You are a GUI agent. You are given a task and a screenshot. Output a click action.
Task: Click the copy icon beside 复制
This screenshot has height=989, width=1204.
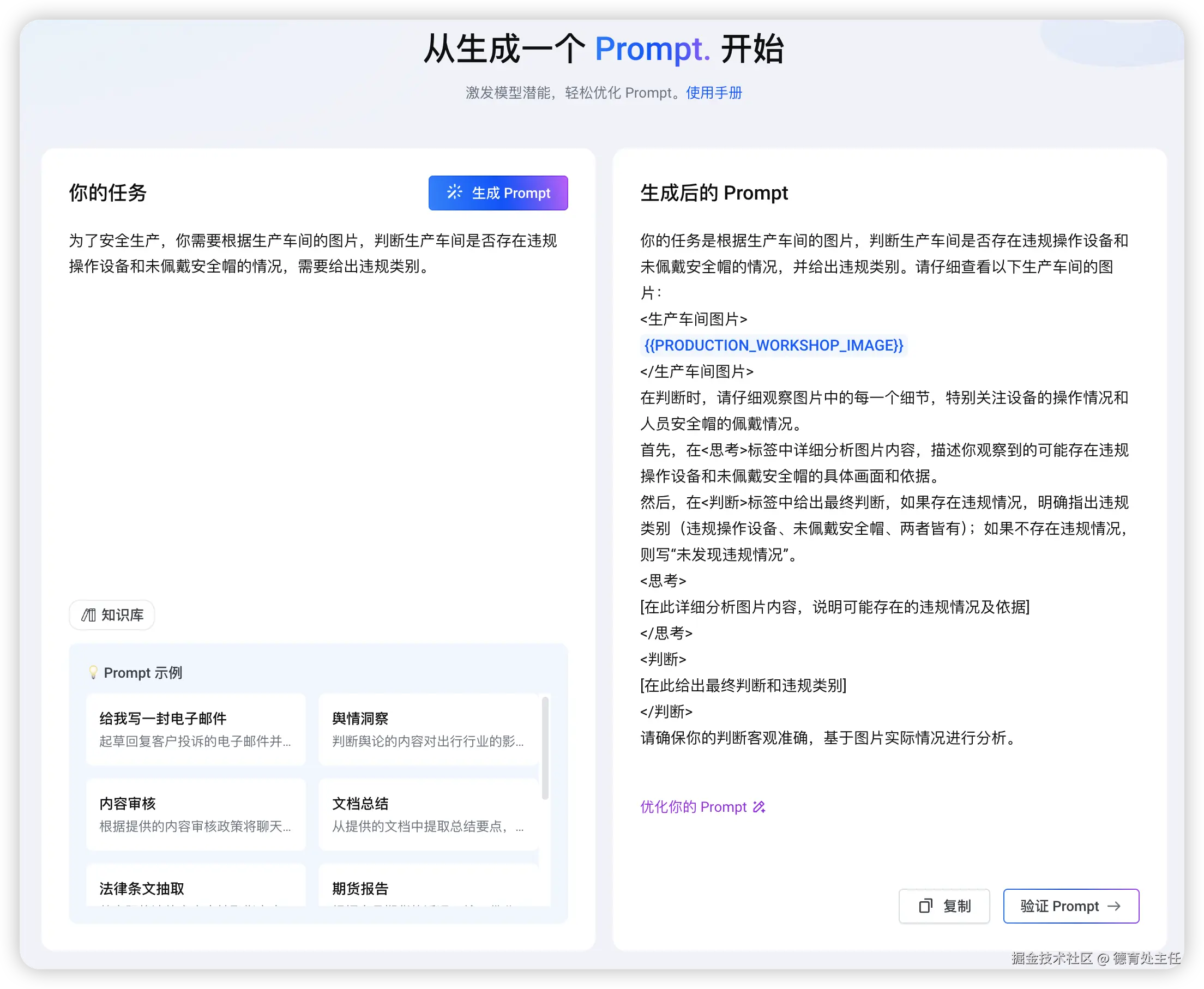tap(925, 906)
